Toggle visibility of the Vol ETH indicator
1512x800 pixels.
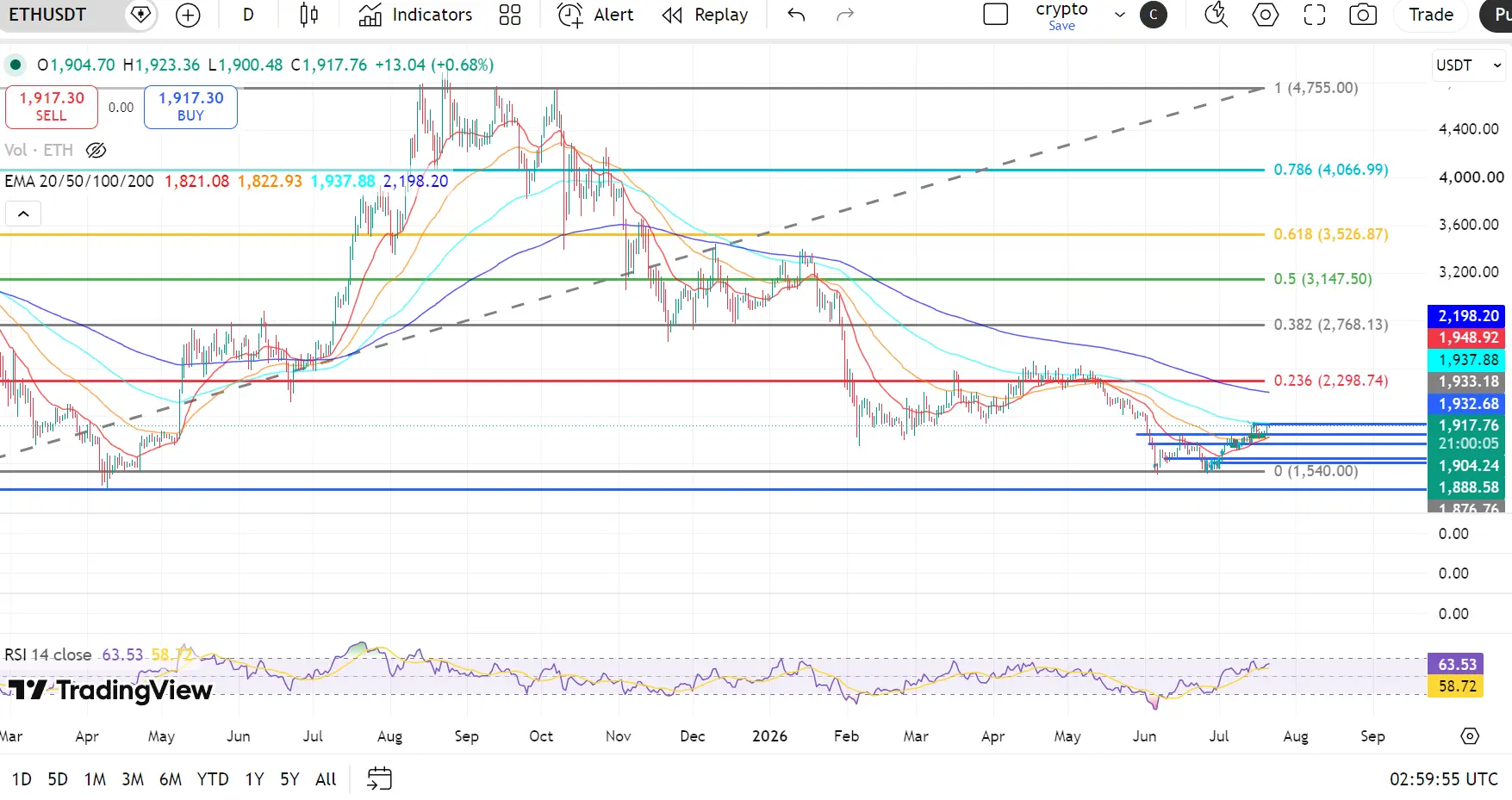pos(96,151)
